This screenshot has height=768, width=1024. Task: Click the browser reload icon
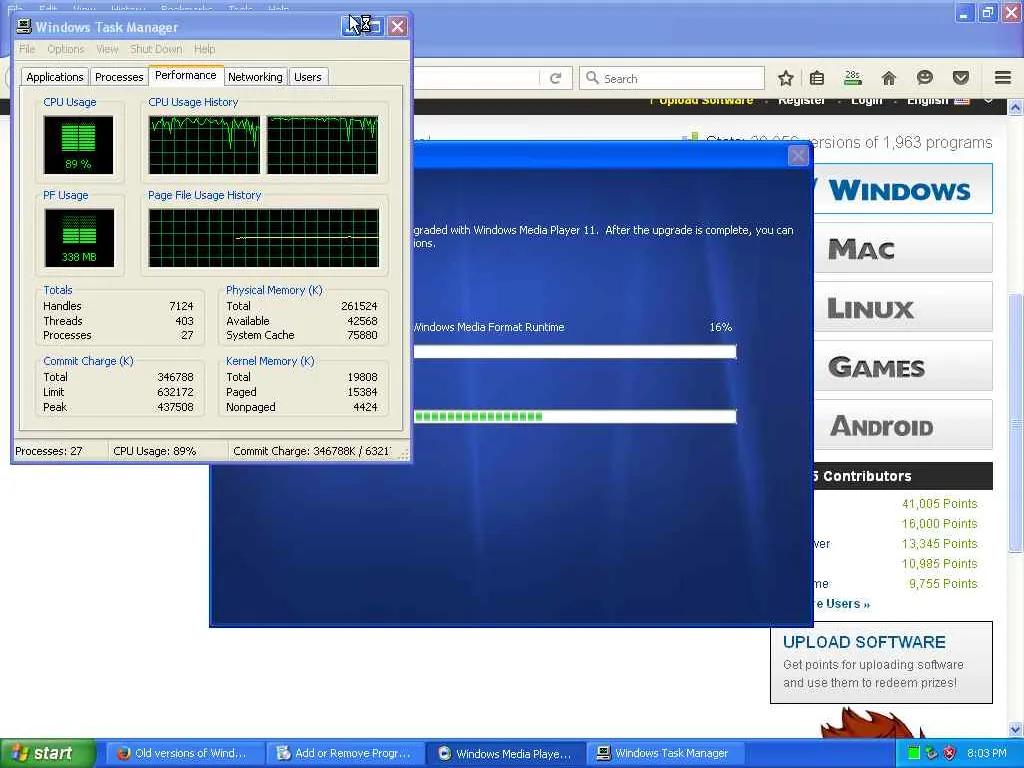(x=556, y=78)
